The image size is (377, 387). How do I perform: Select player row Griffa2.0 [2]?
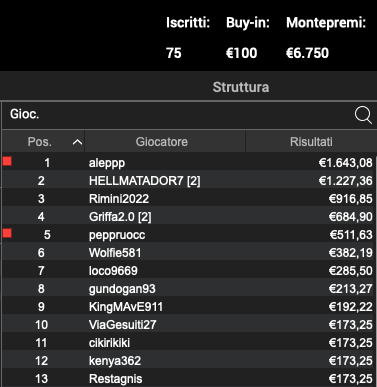(189, 217)
